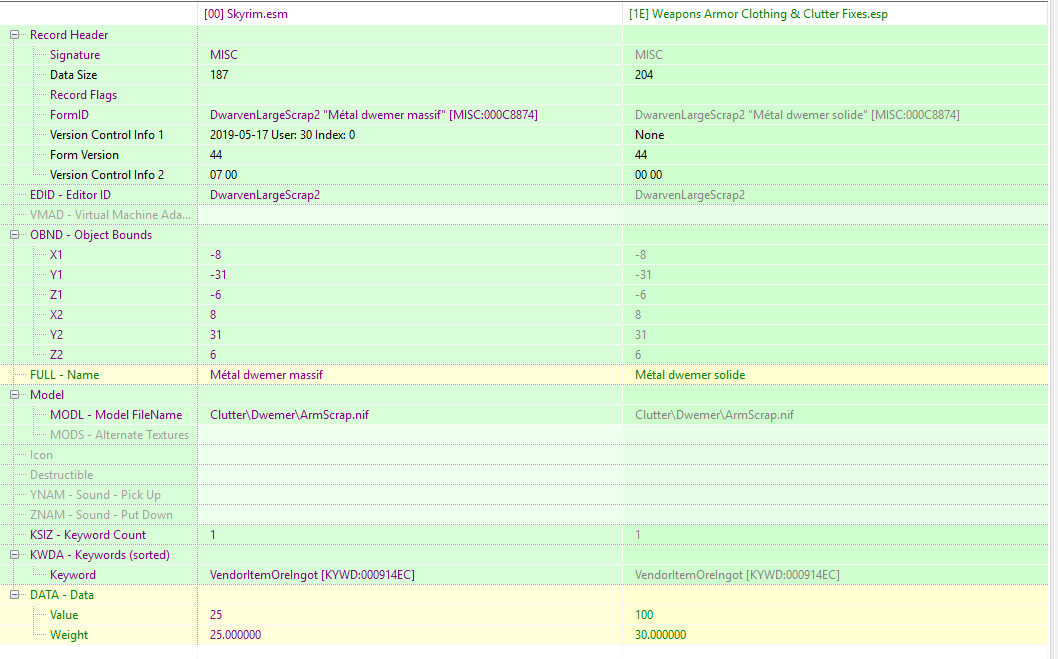The image size is (1058, 659).
Task: Click the '2019-05-17 User: 30 Index: 0' cell
Action: tap(283, 135)
